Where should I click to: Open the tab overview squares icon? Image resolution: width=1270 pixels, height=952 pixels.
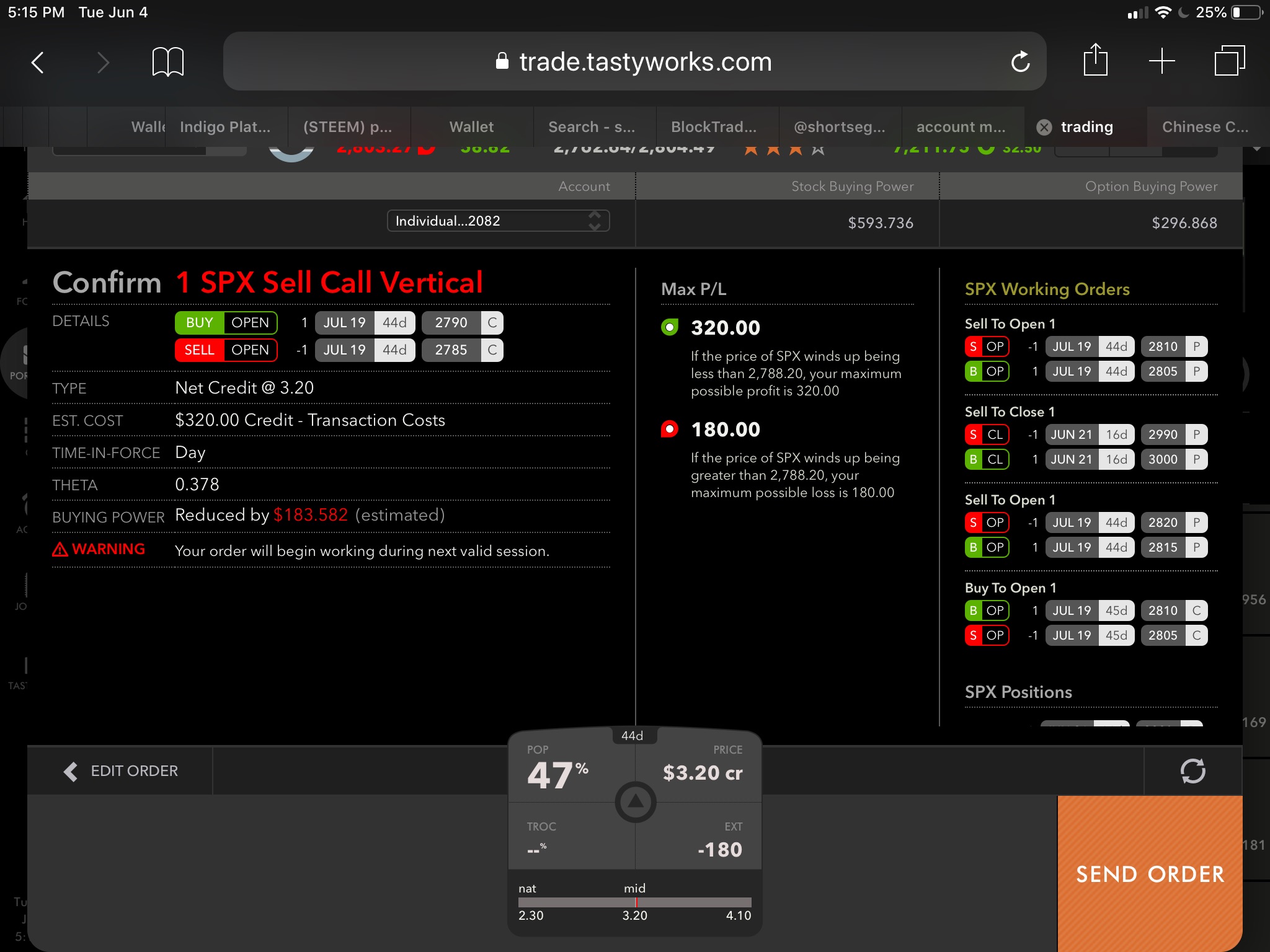tap(1229, 61)
